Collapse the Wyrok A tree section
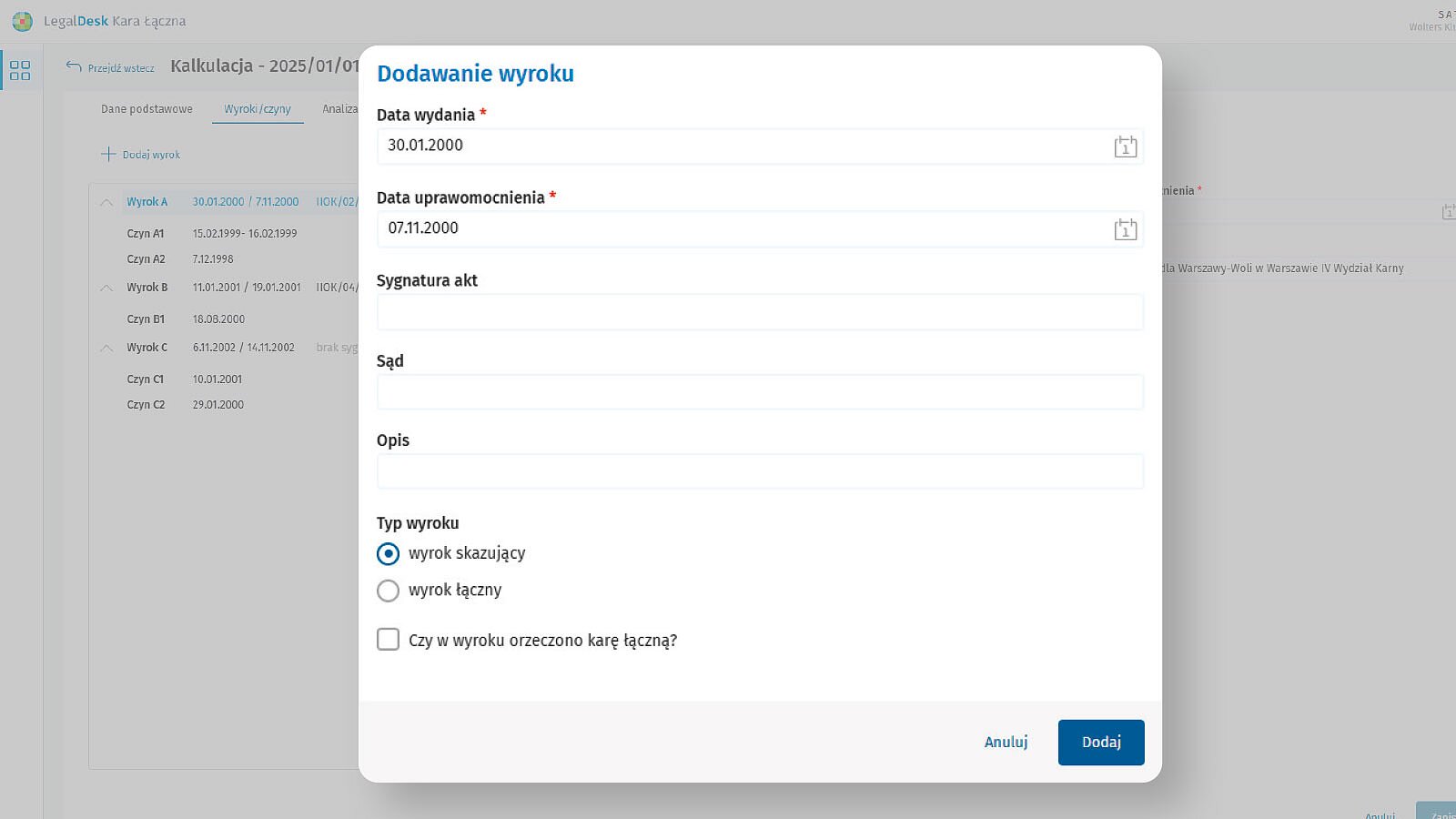The width and height of the screenshot is (1456, 819). tap(106, 202)
